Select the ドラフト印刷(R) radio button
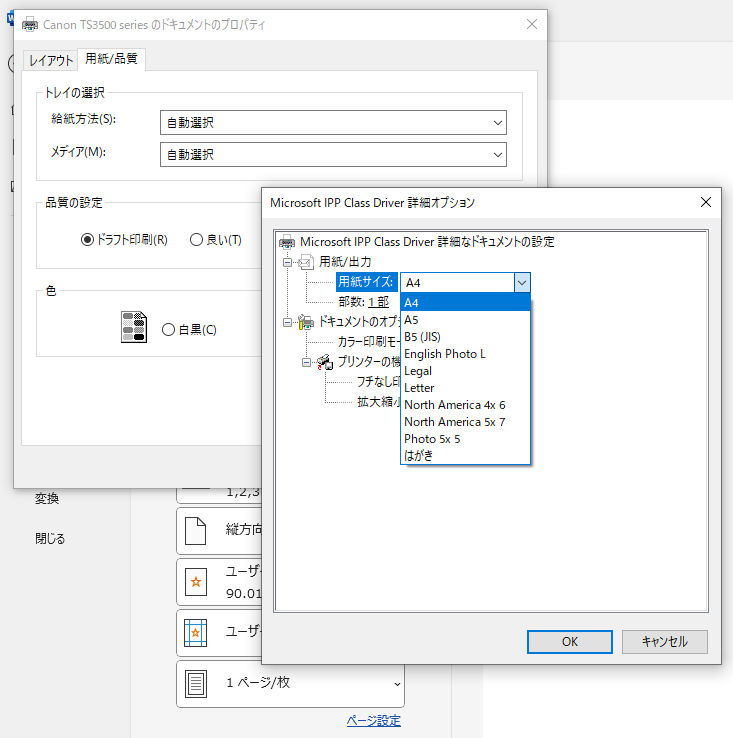This screenshot has height=738, width=733. pyautogui.click(x=87, y=240)
